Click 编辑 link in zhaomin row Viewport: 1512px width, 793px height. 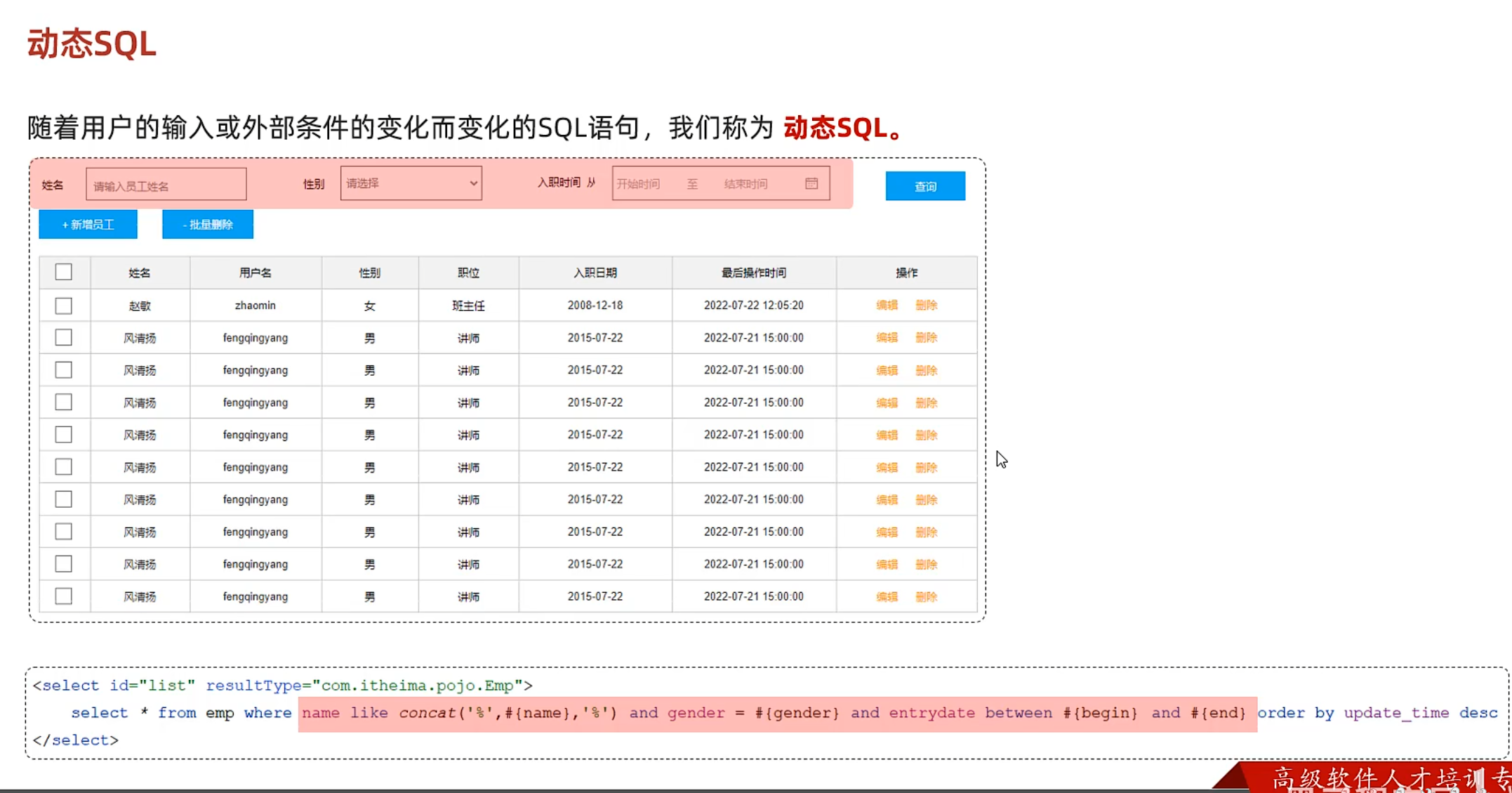point(887,305)
